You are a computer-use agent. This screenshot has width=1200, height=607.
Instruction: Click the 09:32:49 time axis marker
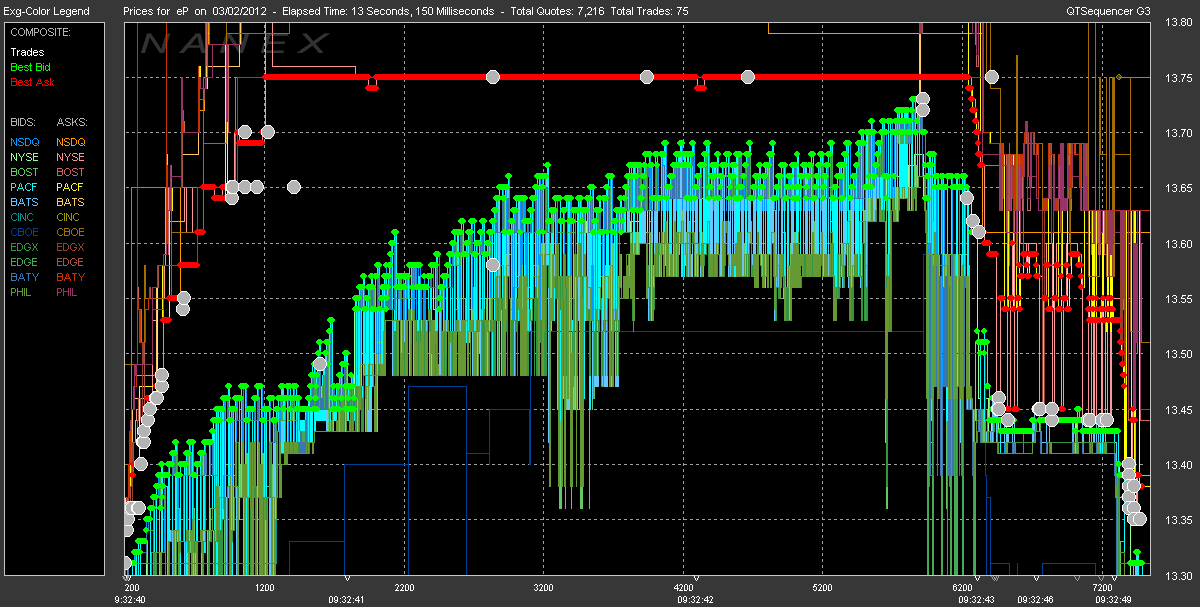[1114, 578]
